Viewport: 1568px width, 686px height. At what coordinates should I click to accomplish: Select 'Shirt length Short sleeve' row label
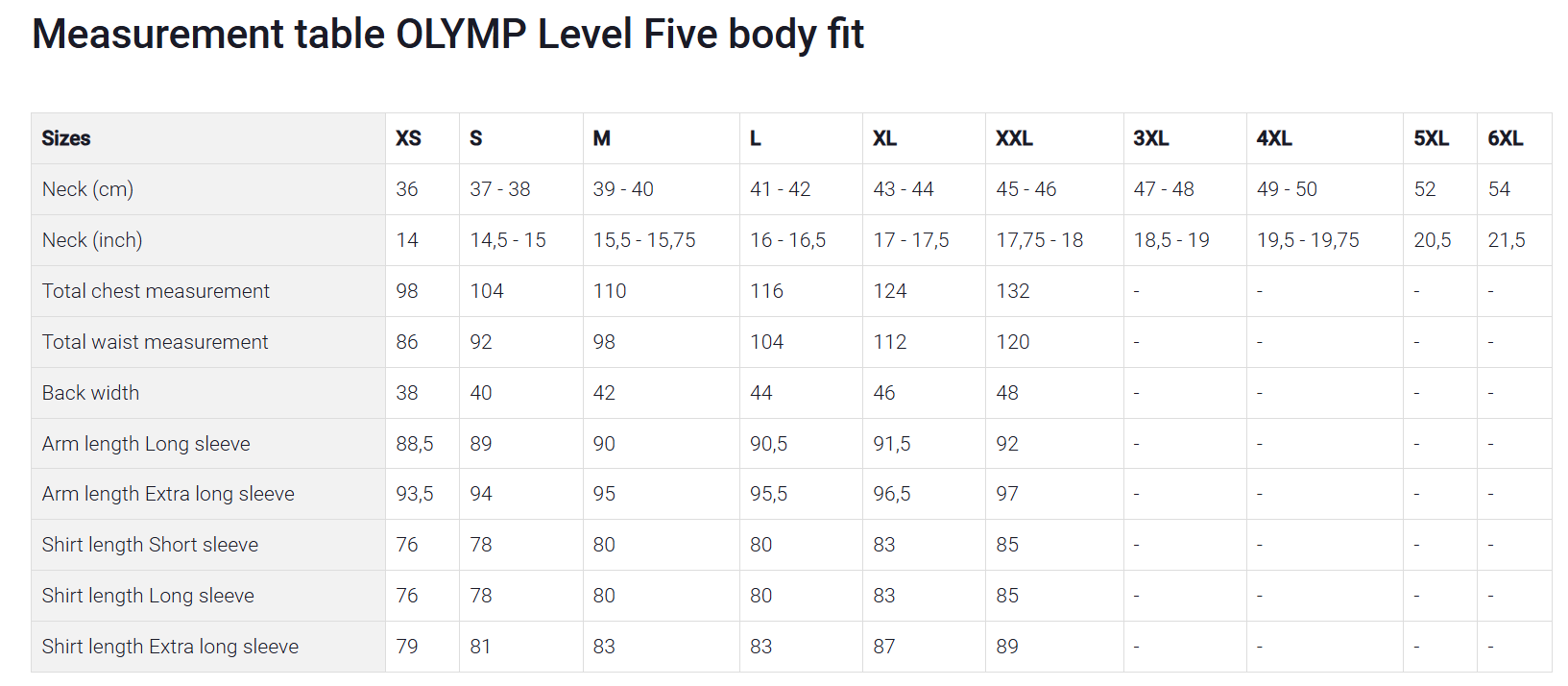click(x=150, y=545)
